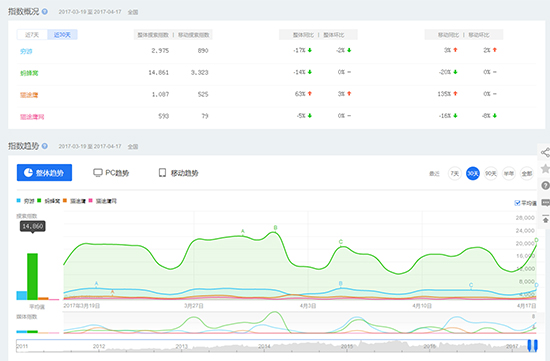The image size is (550, 361).
Task: Switch to the PC趋势 tab
Action: pos(111,173)
